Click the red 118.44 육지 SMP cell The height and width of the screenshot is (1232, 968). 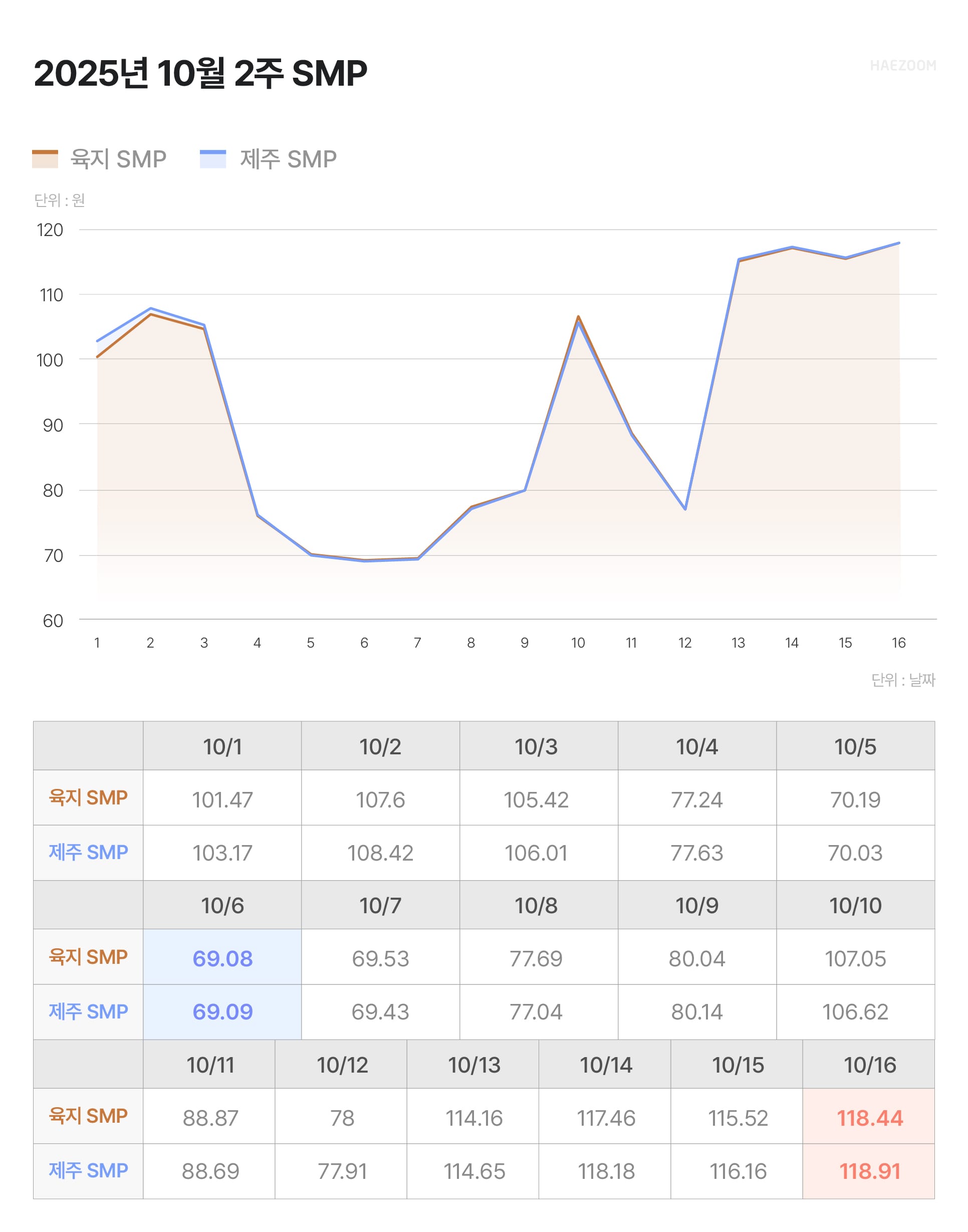pos(869,1118)
